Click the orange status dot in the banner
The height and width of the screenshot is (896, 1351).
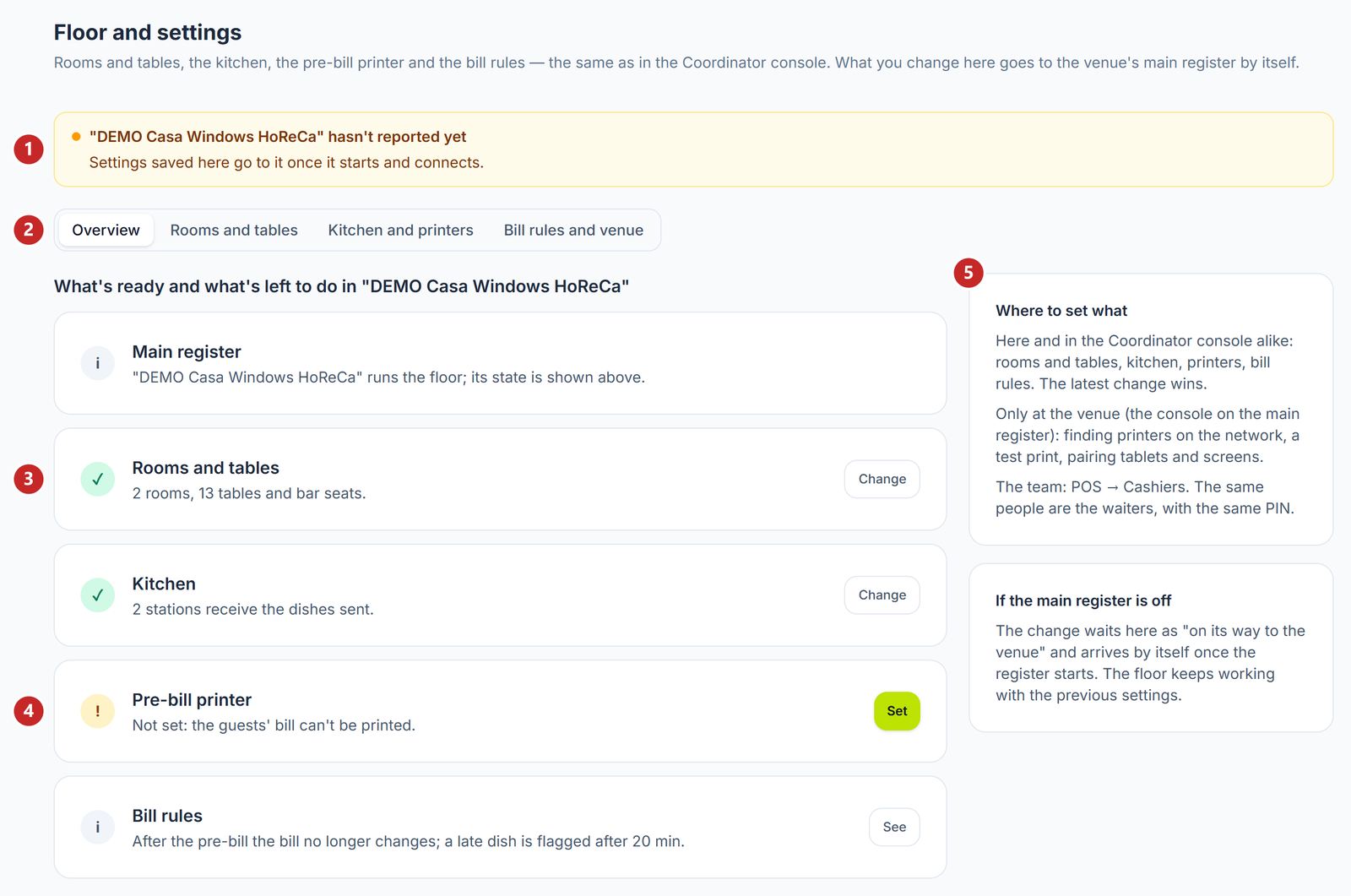coord(76,137)
